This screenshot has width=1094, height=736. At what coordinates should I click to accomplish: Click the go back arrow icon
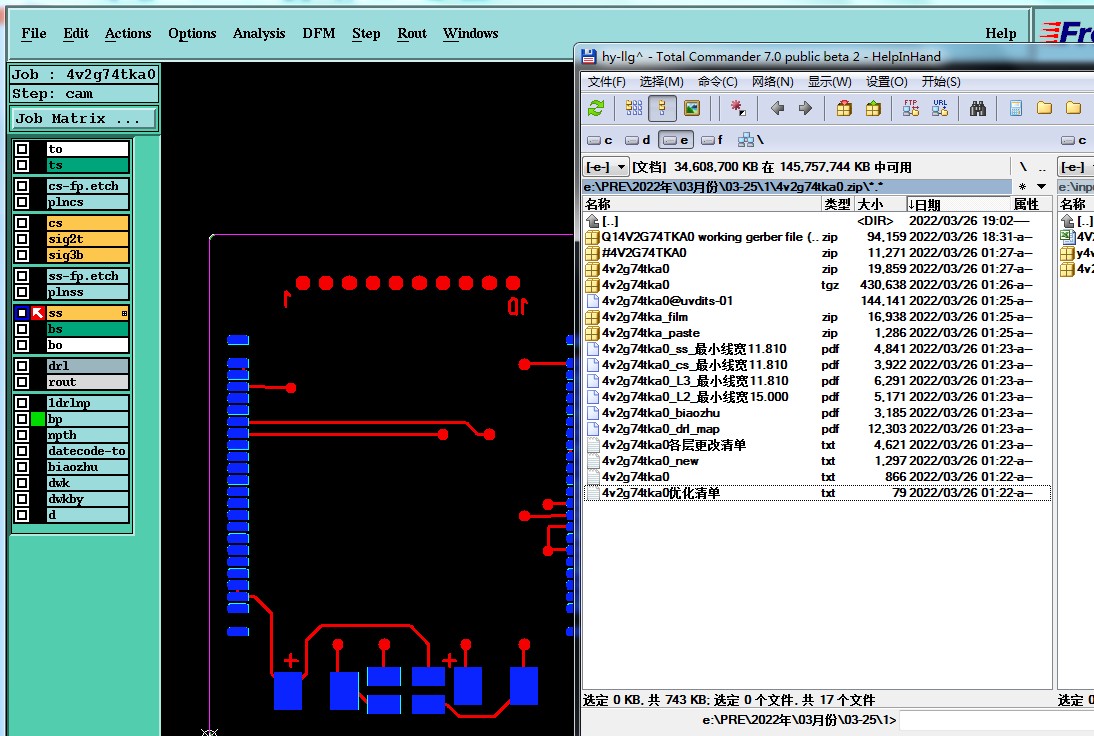(x=777, y=108)
